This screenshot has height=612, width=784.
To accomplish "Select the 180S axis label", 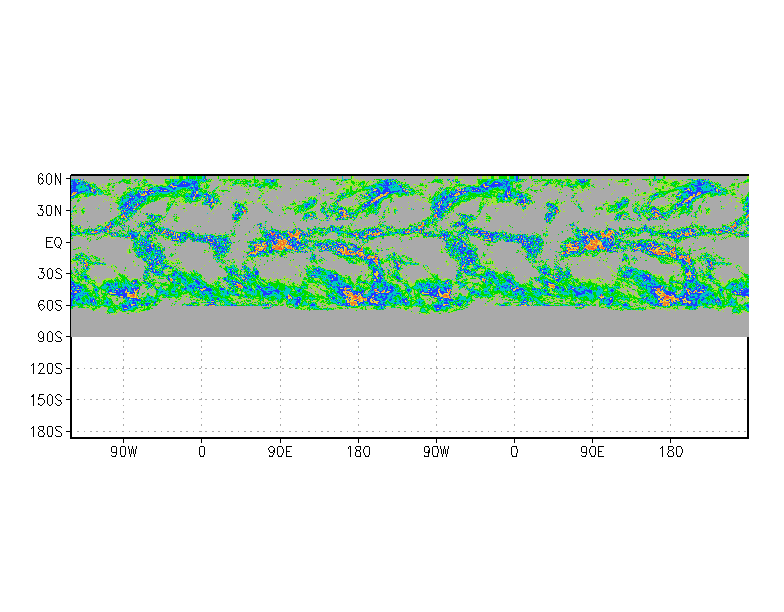I will pyautogui.click(x=46, y=432).
